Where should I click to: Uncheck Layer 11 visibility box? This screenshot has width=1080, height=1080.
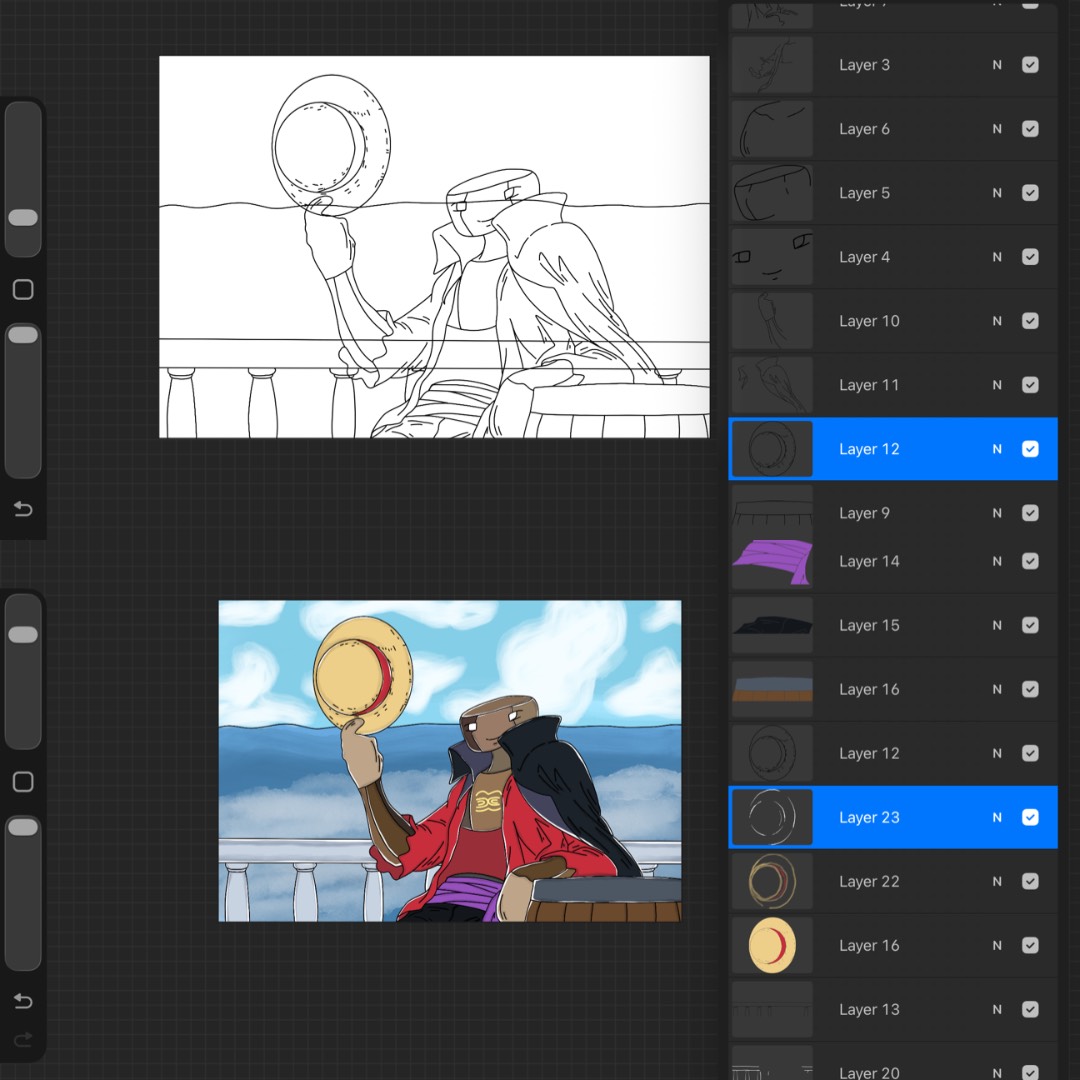[x=1030, y=385]
